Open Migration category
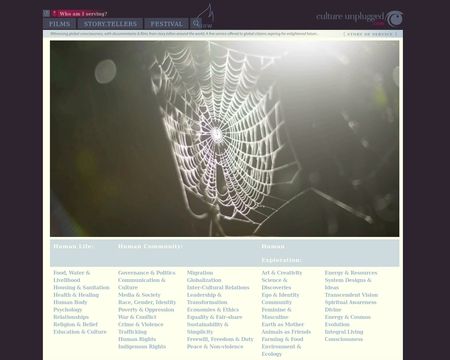Screen dimensions: 450x360 [x=200, y=273]
